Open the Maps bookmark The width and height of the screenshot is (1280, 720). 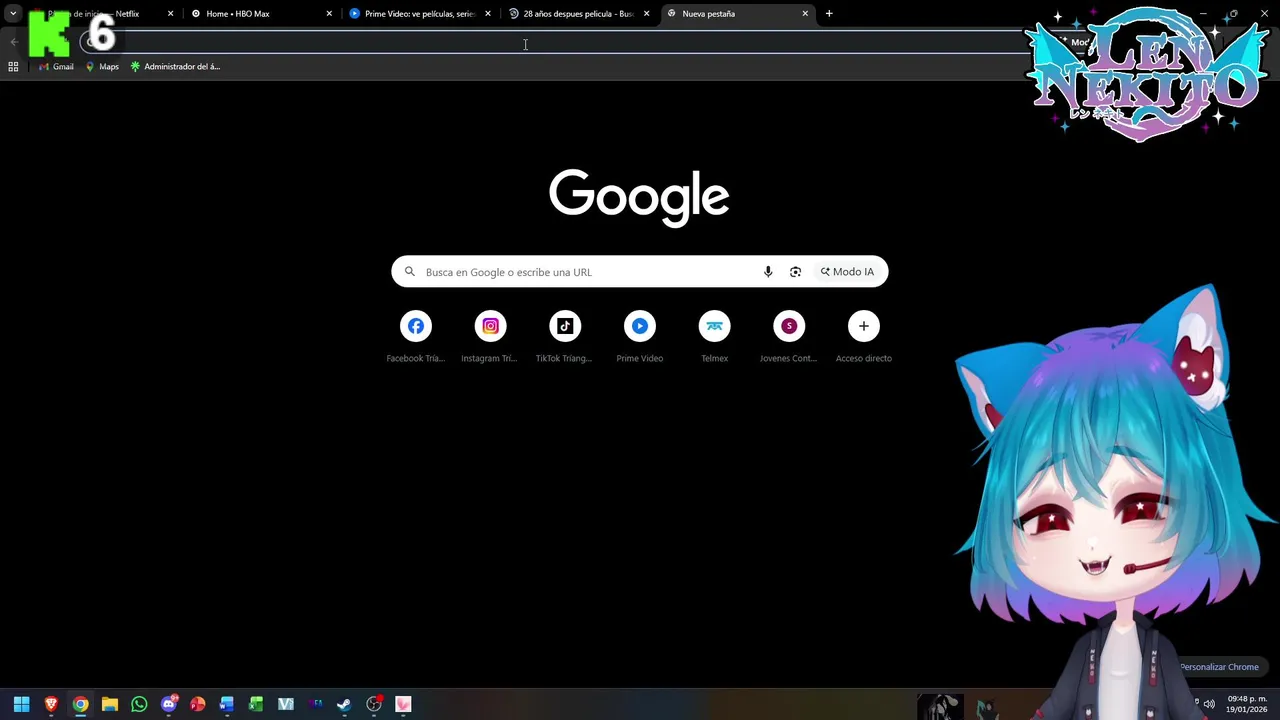(102, 66)
